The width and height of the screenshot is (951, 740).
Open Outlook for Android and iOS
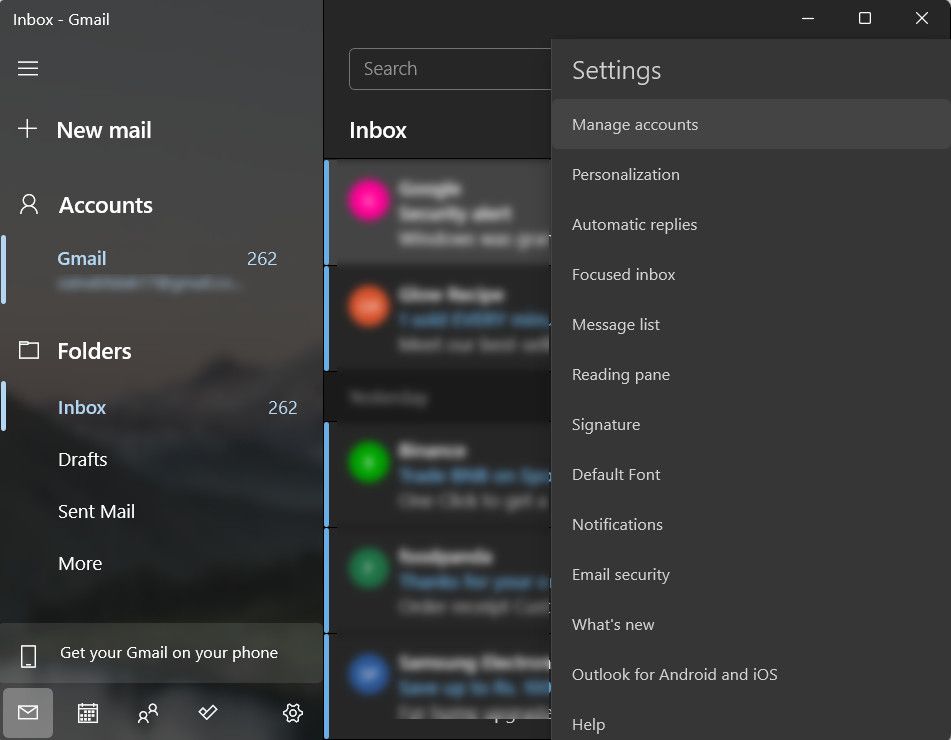[751, 674]
